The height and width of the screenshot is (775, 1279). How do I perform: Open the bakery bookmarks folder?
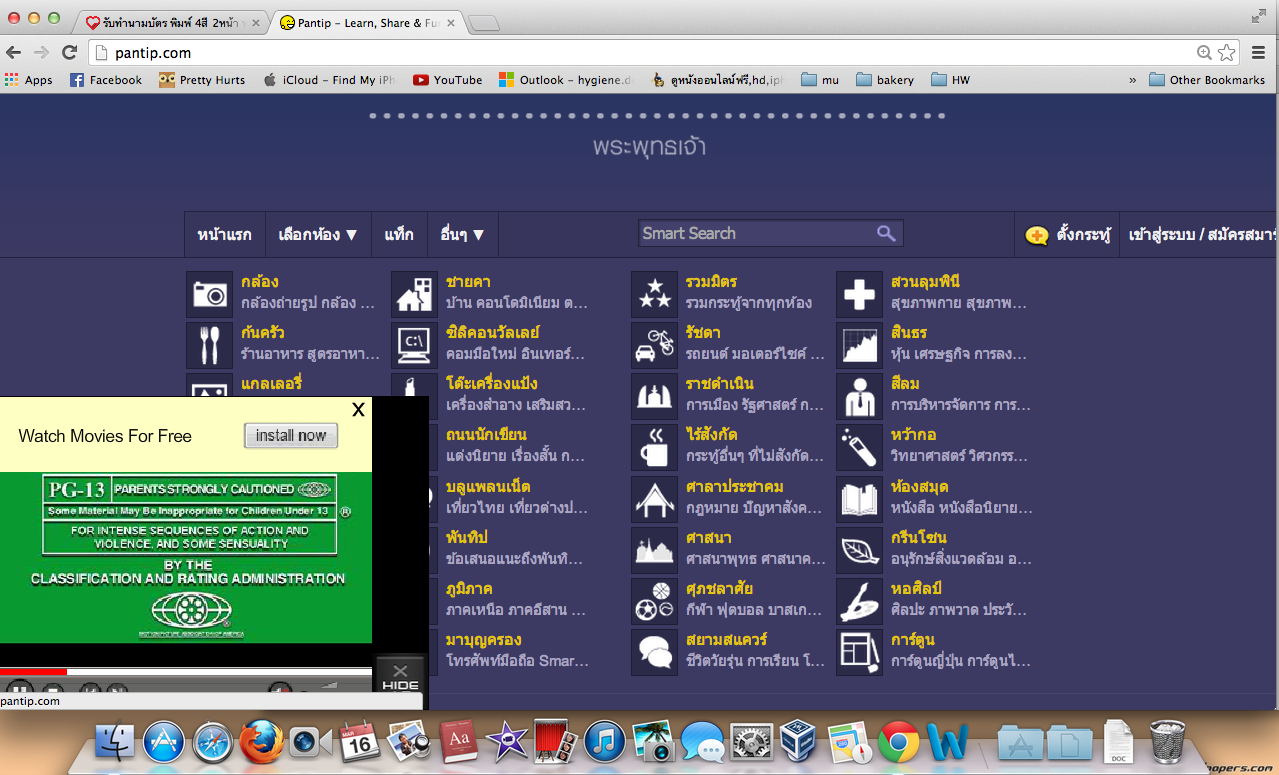coord(885,80)
